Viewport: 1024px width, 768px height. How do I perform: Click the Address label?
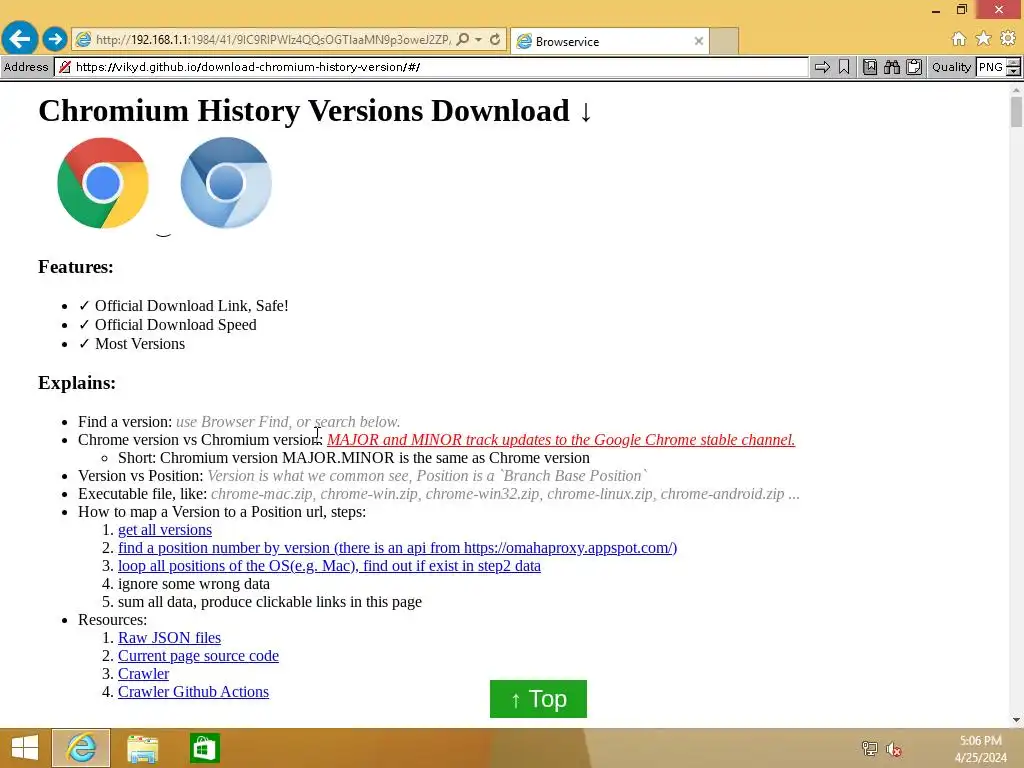point(26,67)
